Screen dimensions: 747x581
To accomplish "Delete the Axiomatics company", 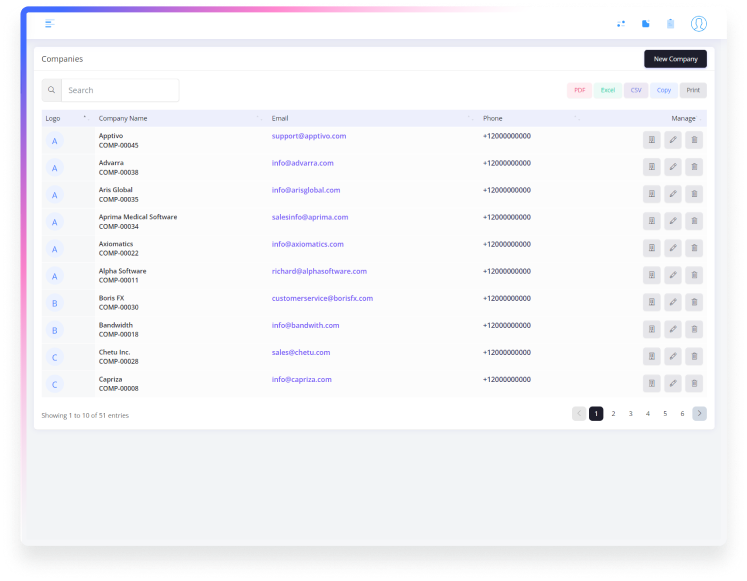I will (694, 248).
